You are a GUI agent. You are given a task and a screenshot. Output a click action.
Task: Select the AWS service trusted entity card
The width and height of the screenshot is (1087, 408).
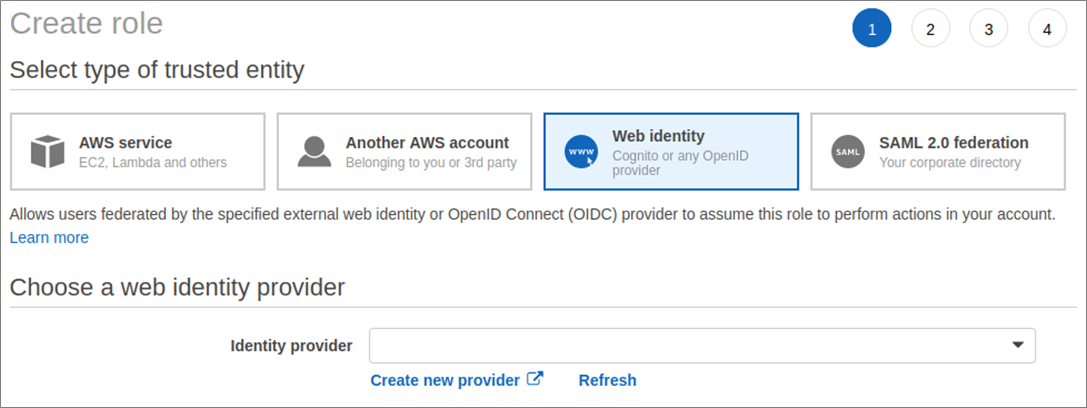click(138, 151)
